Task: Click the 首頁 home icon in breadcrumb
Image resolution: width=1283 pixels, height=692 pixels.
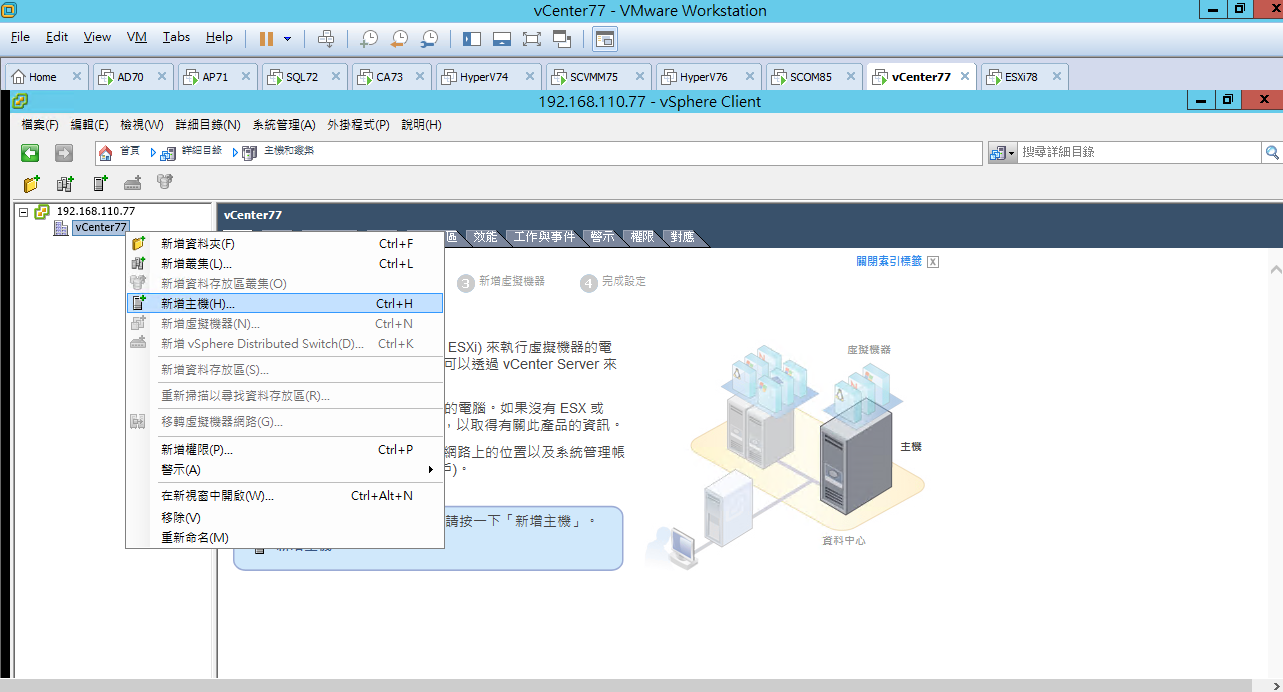Action: point(105,152)
